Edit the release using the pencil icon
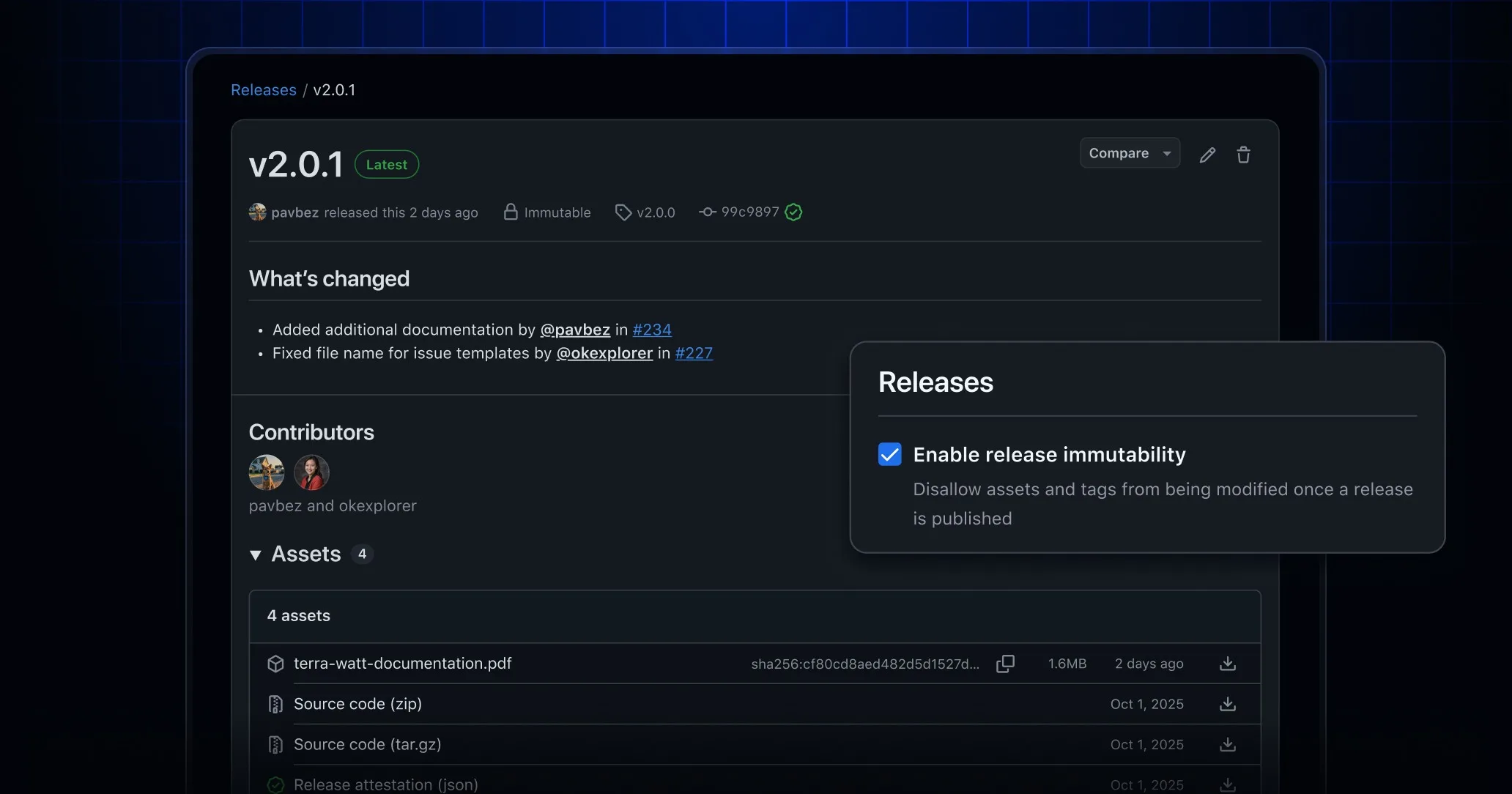Image resolution: width=1512 pixels, height=794 pixels. [x=1208, y=155]
